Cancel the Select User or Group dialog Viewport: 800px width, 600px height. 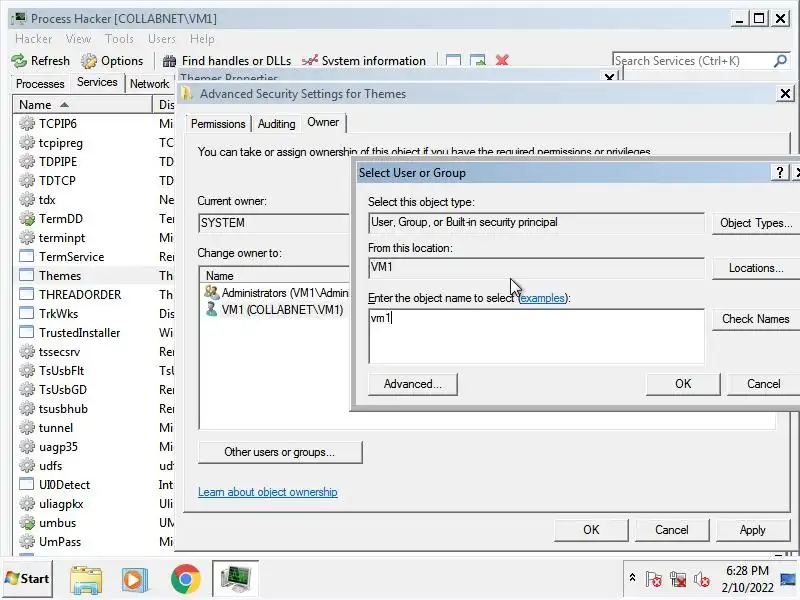(x=763, y=384)
